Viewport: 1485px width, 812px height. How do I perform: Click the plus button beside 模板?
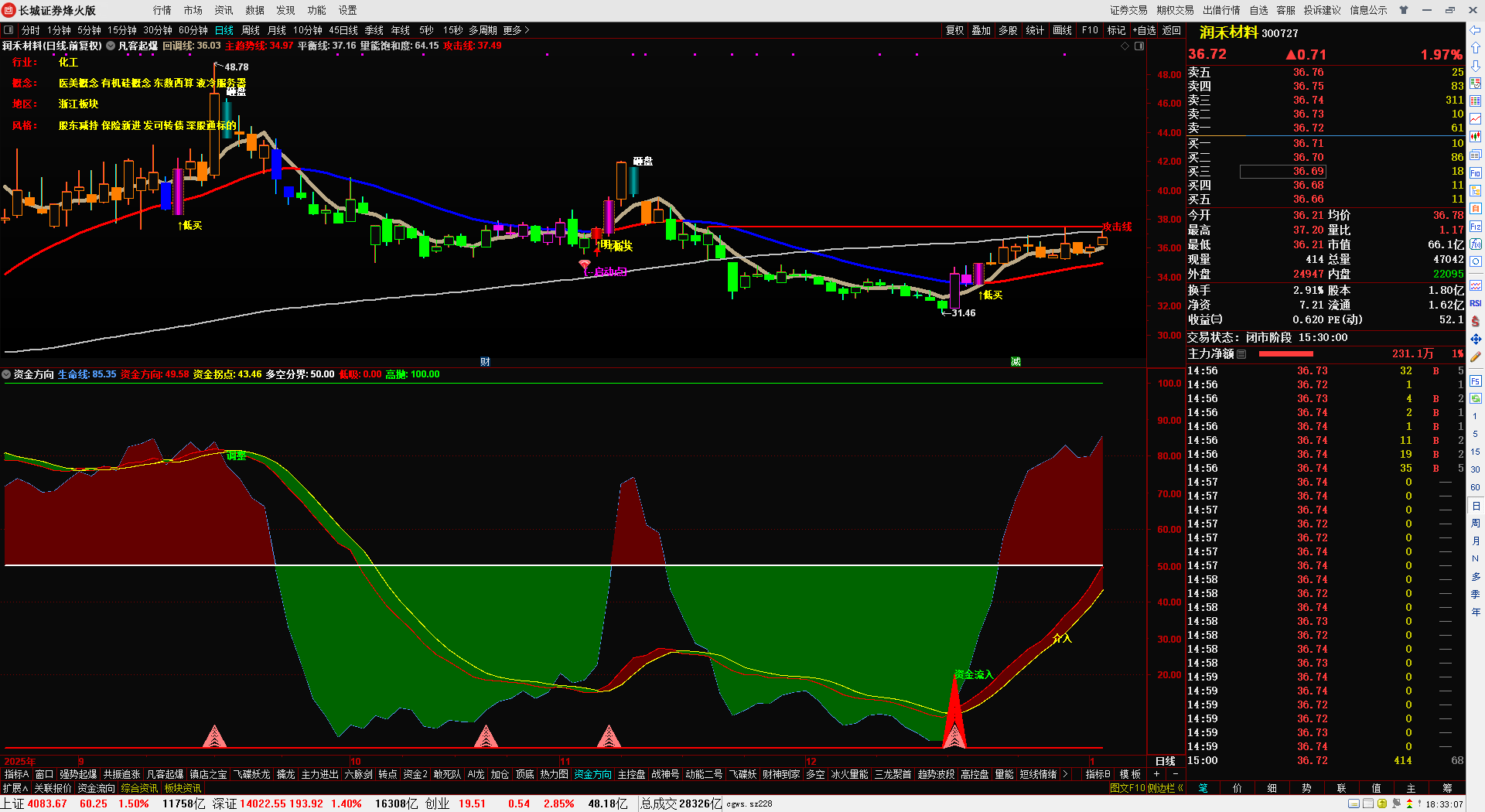[1157, 774]
